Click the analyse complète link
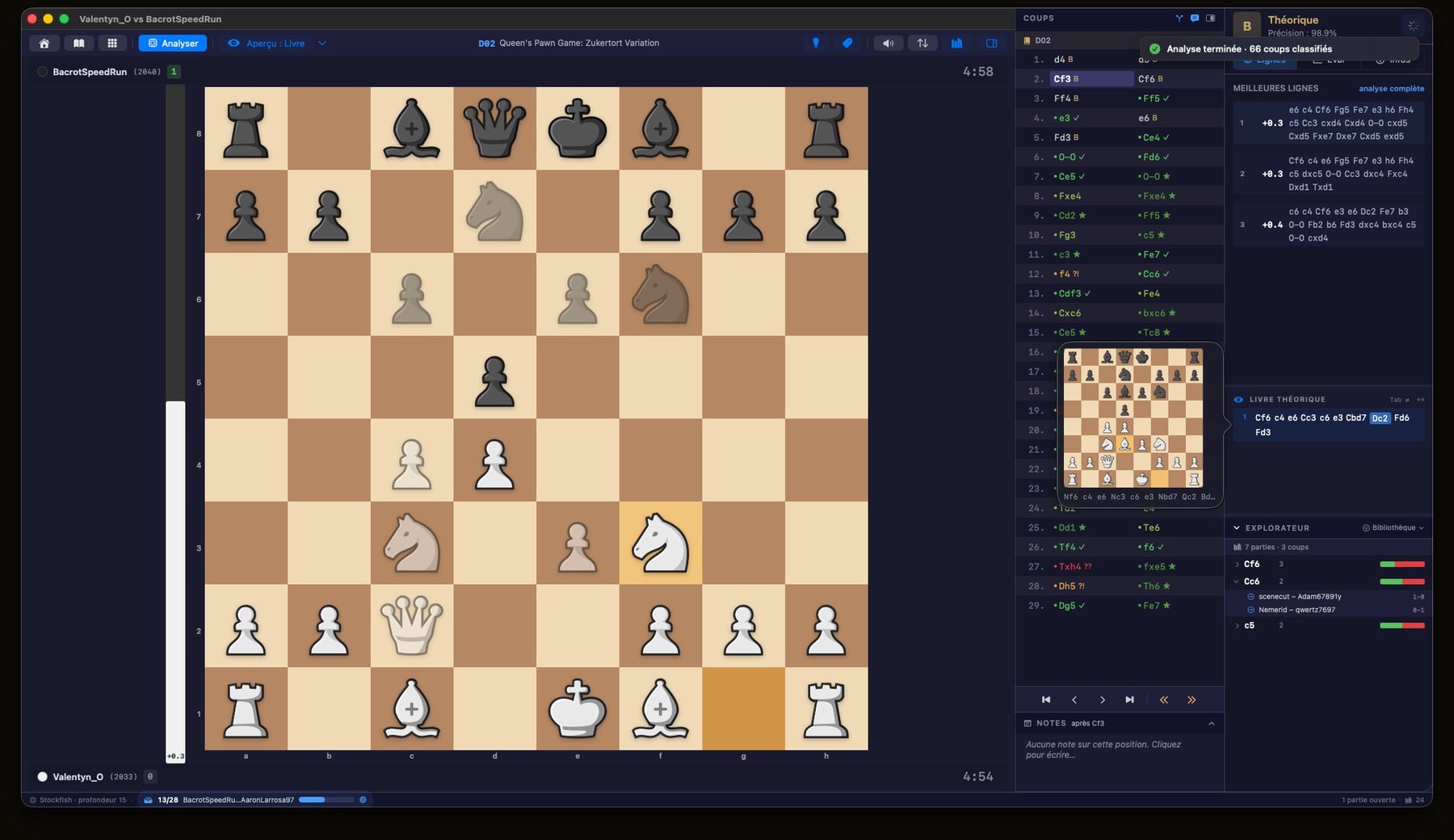 coord(1391,89)
